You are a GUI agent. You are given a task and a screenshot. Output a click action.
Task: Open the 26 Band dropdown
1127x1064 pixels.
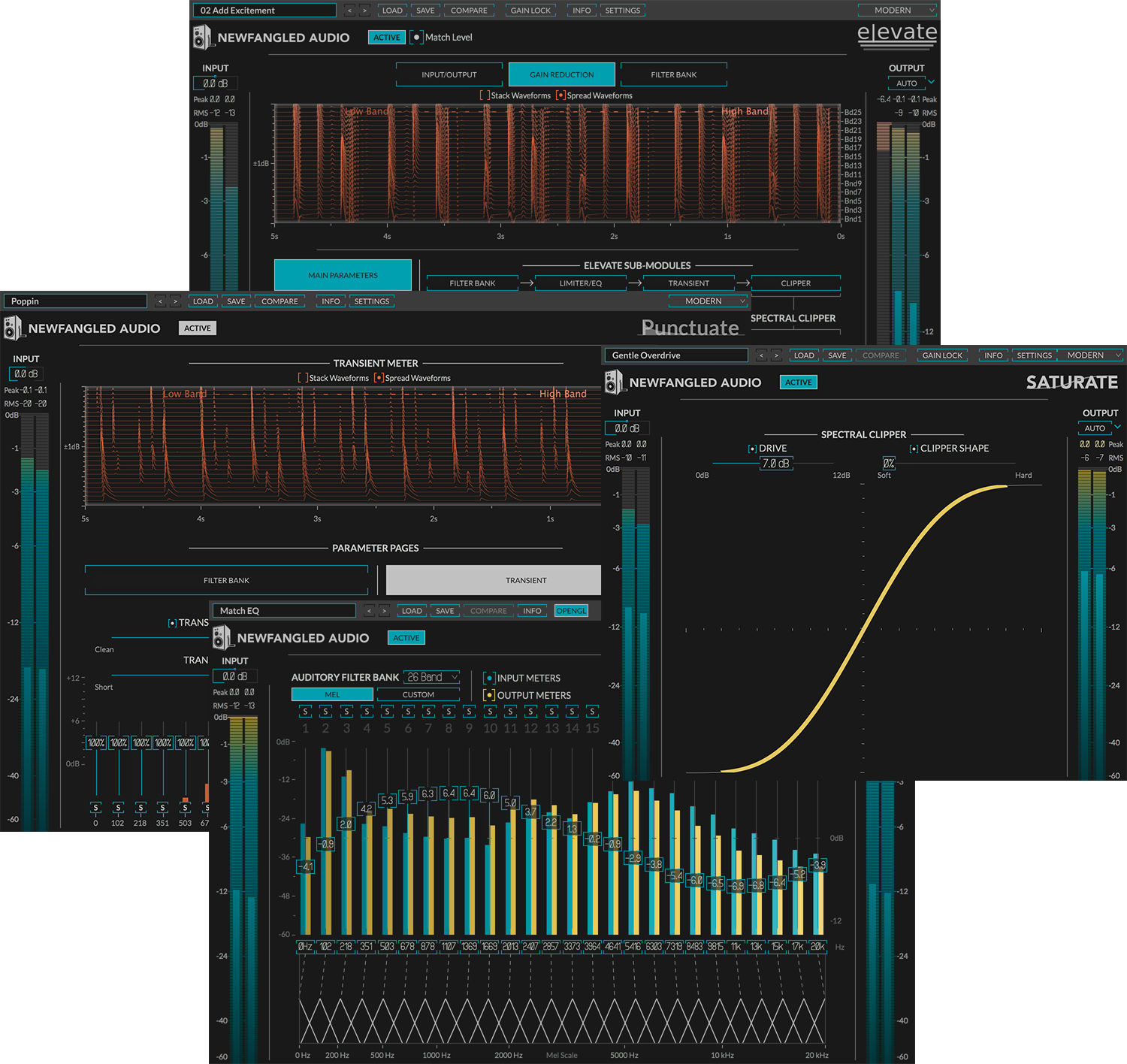[431, 677]
